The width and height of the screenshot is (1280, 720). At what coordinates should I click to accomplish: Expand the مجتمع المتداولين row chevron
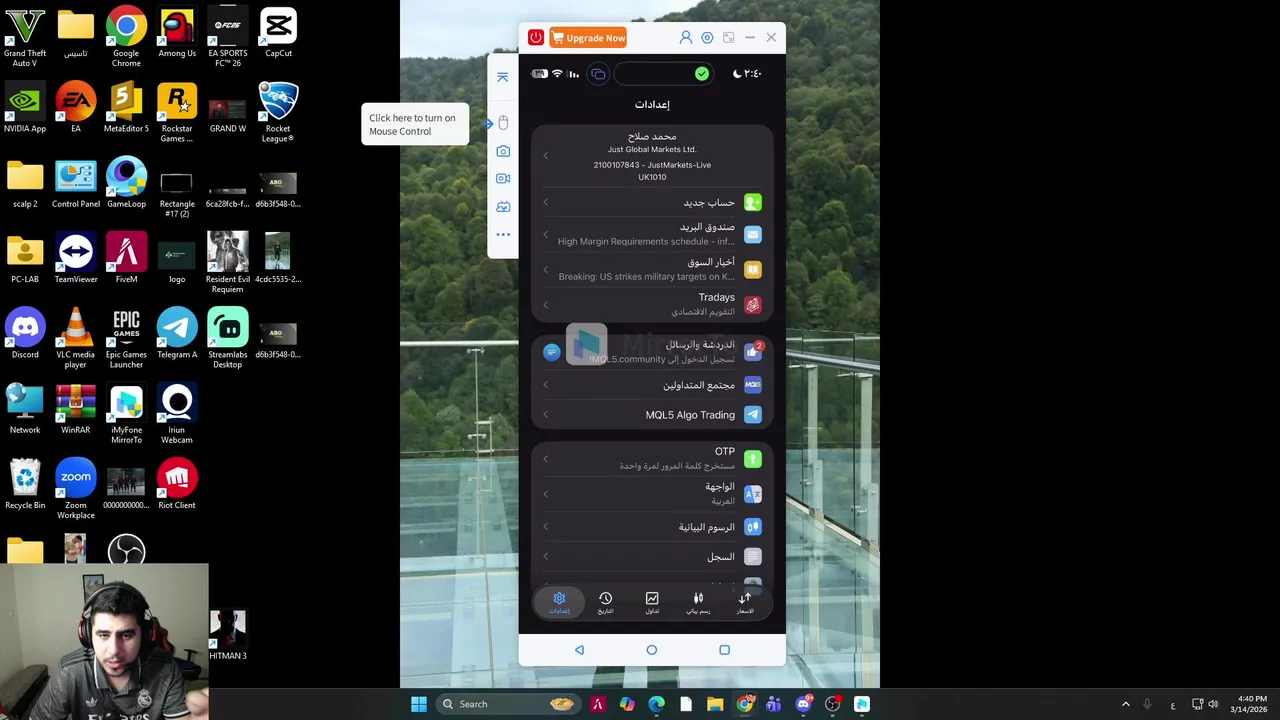point(546,385)
